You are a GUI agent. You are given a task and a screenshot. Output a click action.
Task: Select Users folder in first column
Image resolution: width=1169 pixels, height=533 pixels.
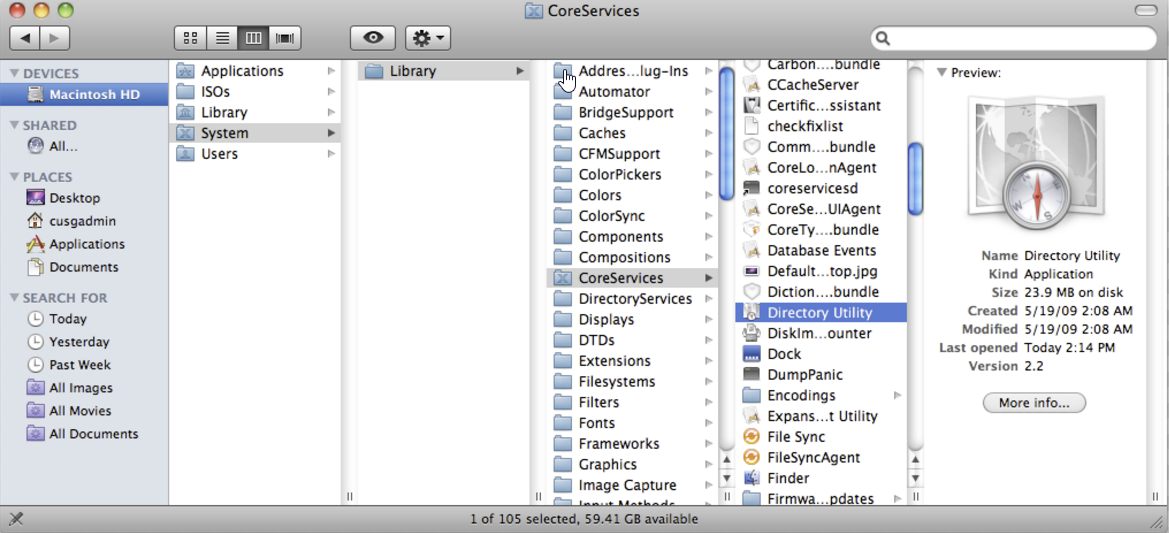(x=255, y=154)
